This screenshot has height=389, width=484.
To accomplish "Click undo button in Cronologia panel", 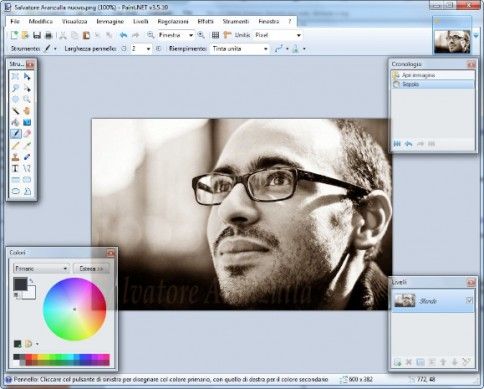I will [408, 144].
